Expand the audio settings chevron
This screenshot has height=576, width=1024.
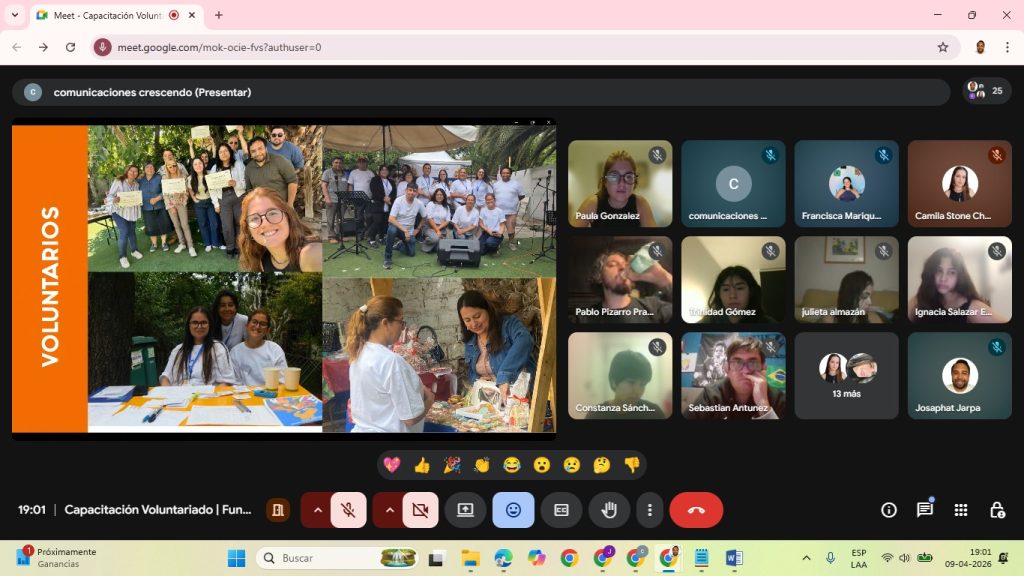(x=318, y=510)
